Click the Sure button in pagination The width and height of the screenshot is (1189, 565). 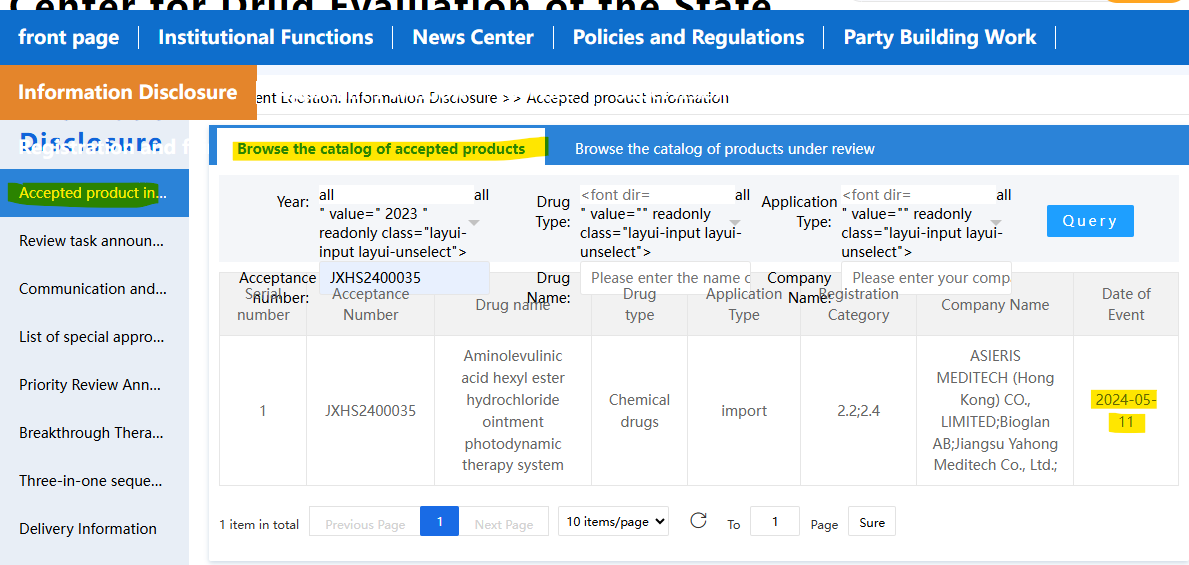[x=871, y=522]
